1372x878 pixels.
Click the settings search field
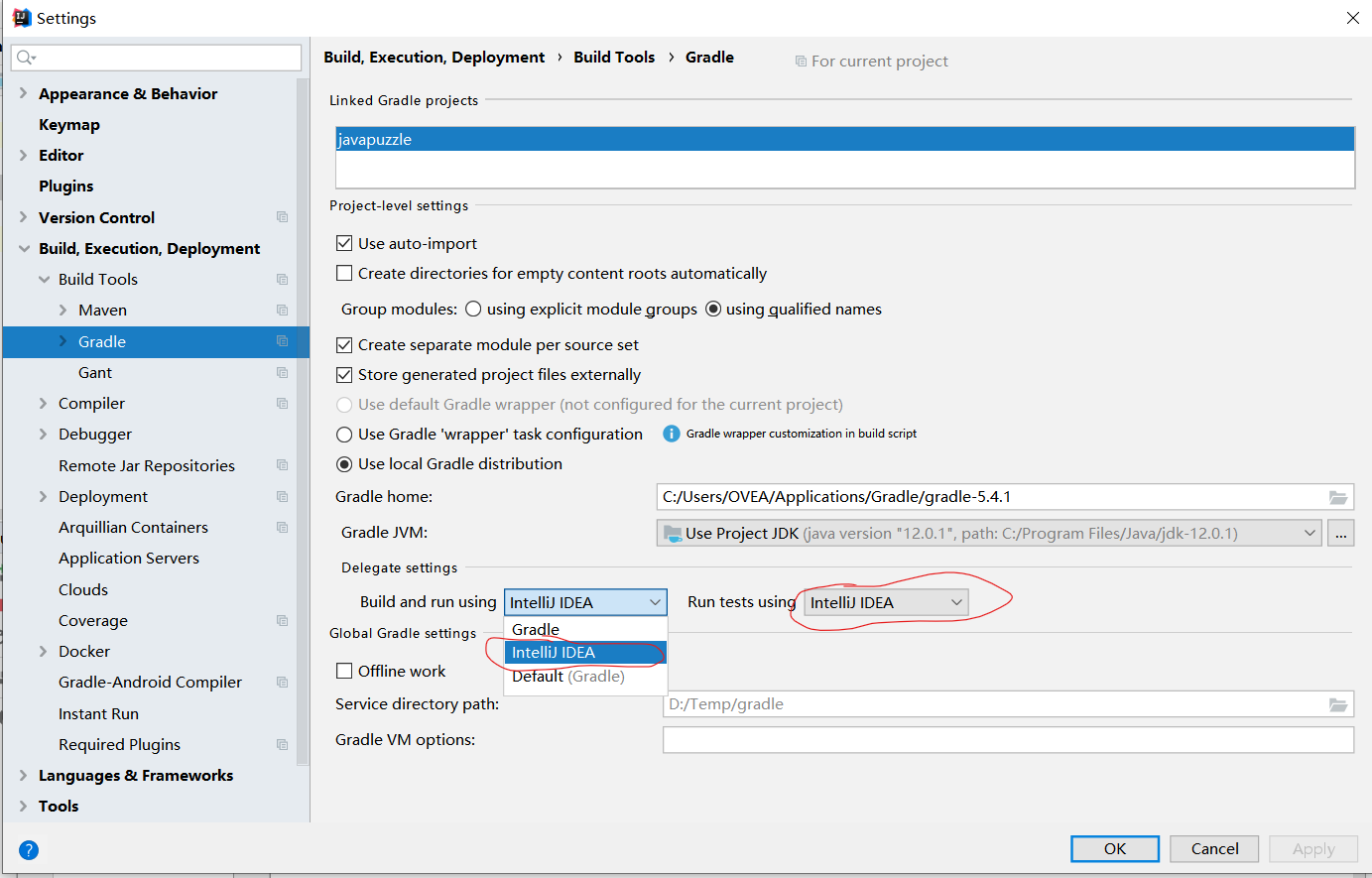click(156, 58)
